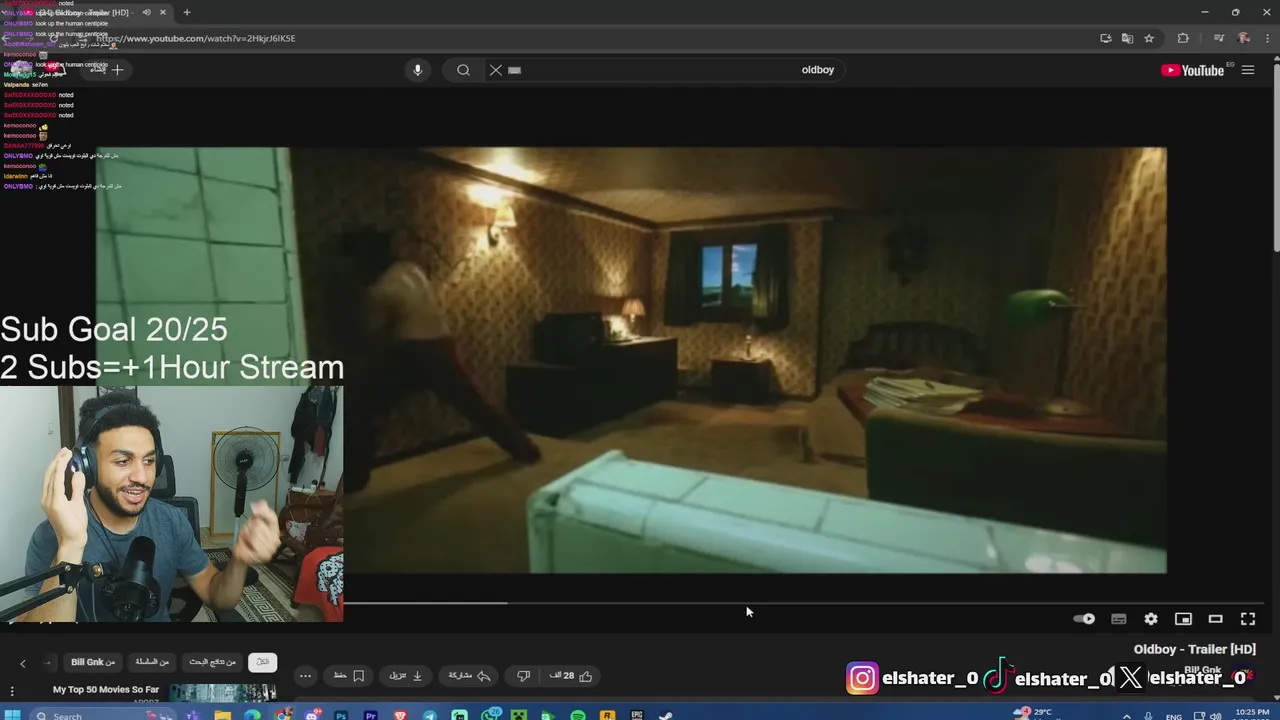Open Photoshop from the taskbar

(341, 715)
